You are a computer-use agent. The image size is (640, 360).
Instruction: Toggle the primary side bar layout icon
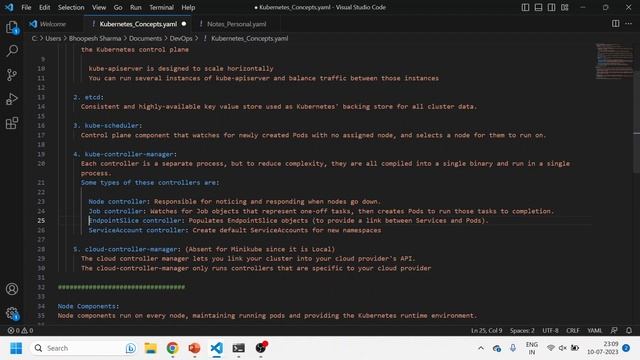coord(525,7)
